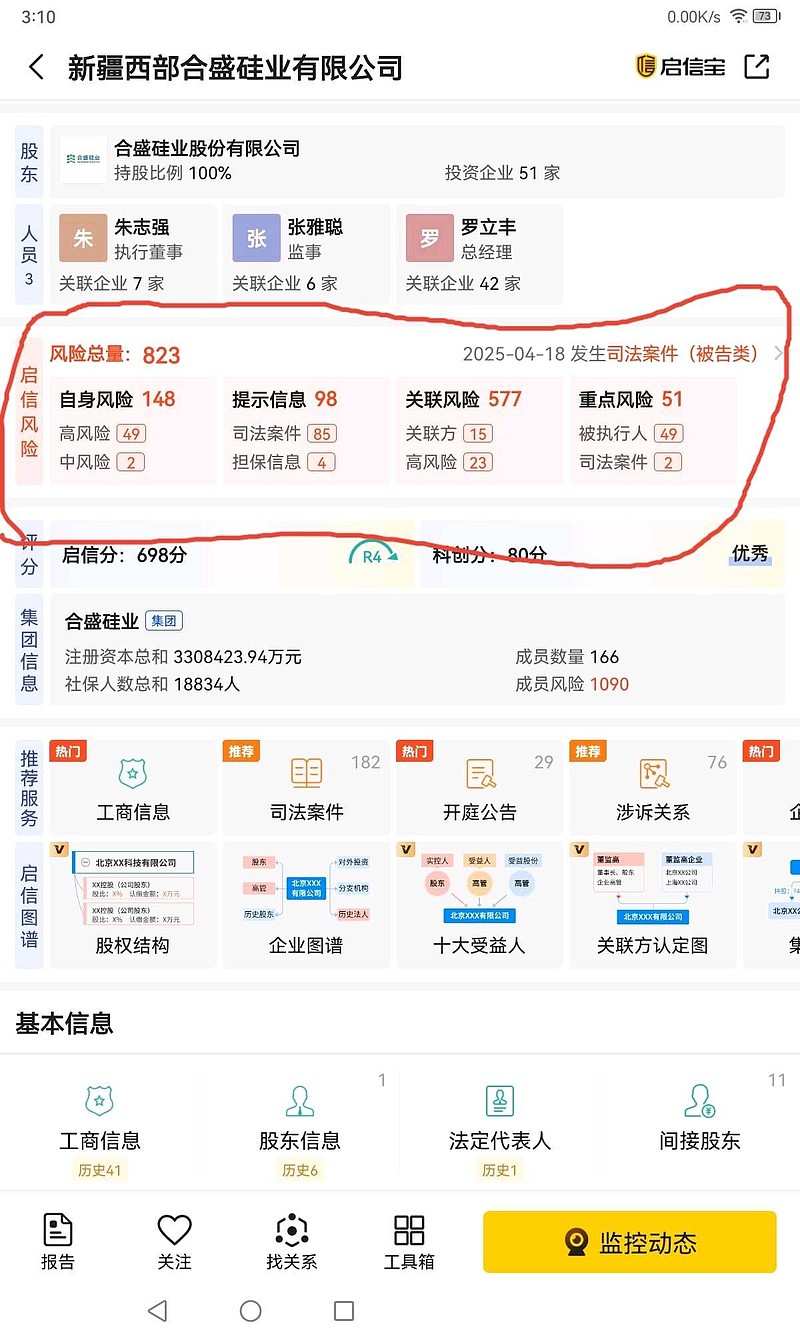This screenshot has width=800, height=1333.
Task: Tap the 优秀 rating label
Action: coord(750,553)
